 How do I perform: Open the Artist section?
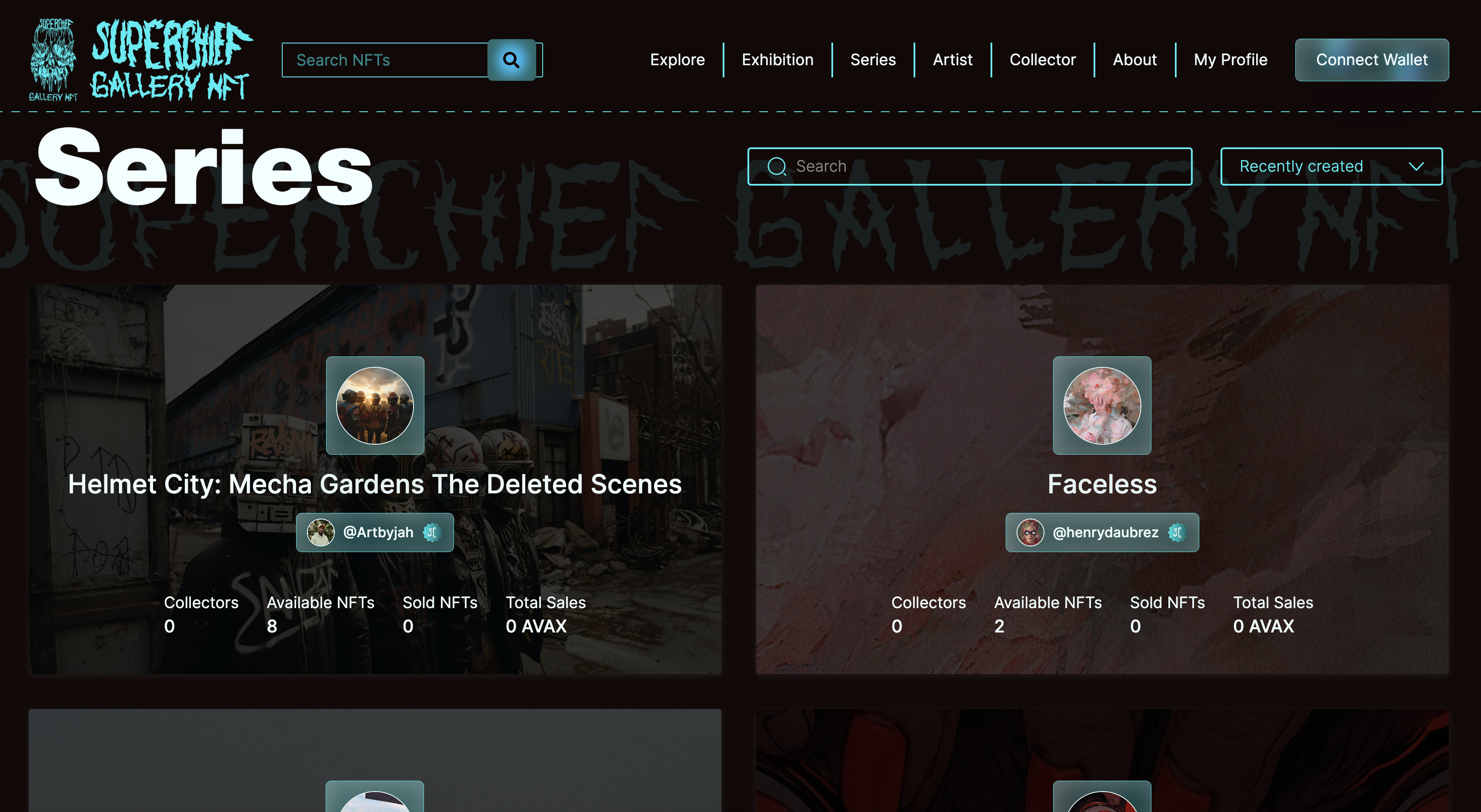pyautogui.click(x=952, y=60)
